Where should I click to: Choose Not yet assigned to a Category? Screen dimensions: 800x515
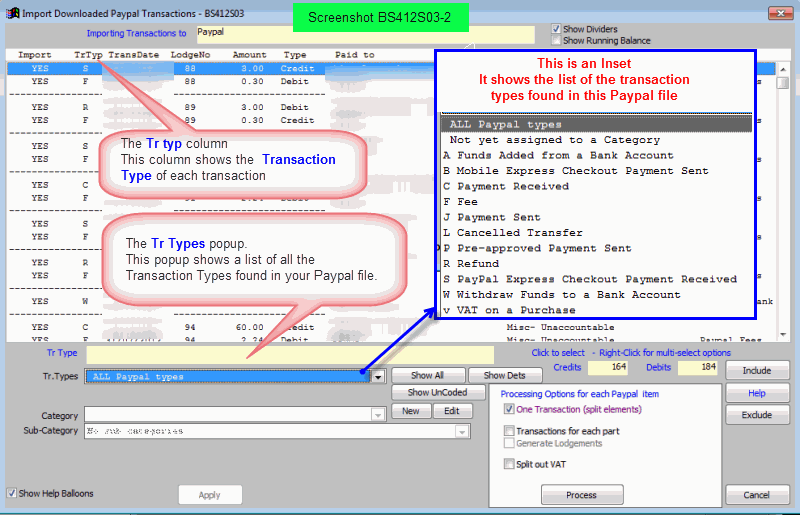point(596,140)
